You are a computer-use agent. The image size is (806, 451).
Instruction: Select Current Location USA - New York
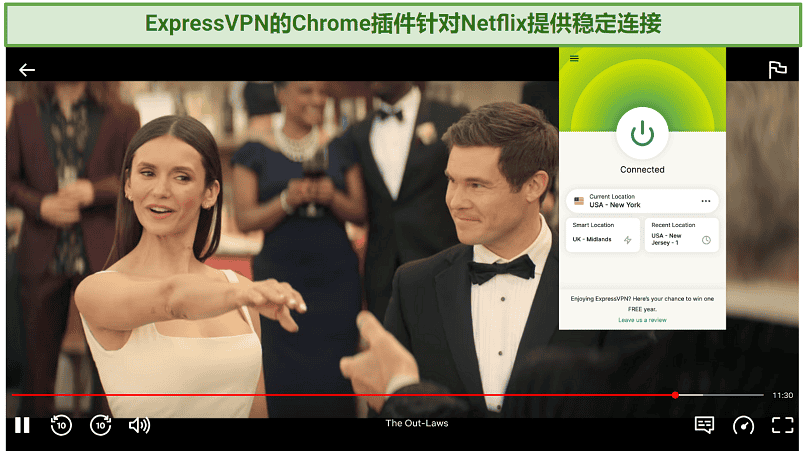pyautogui.click(x=642, y=201)
